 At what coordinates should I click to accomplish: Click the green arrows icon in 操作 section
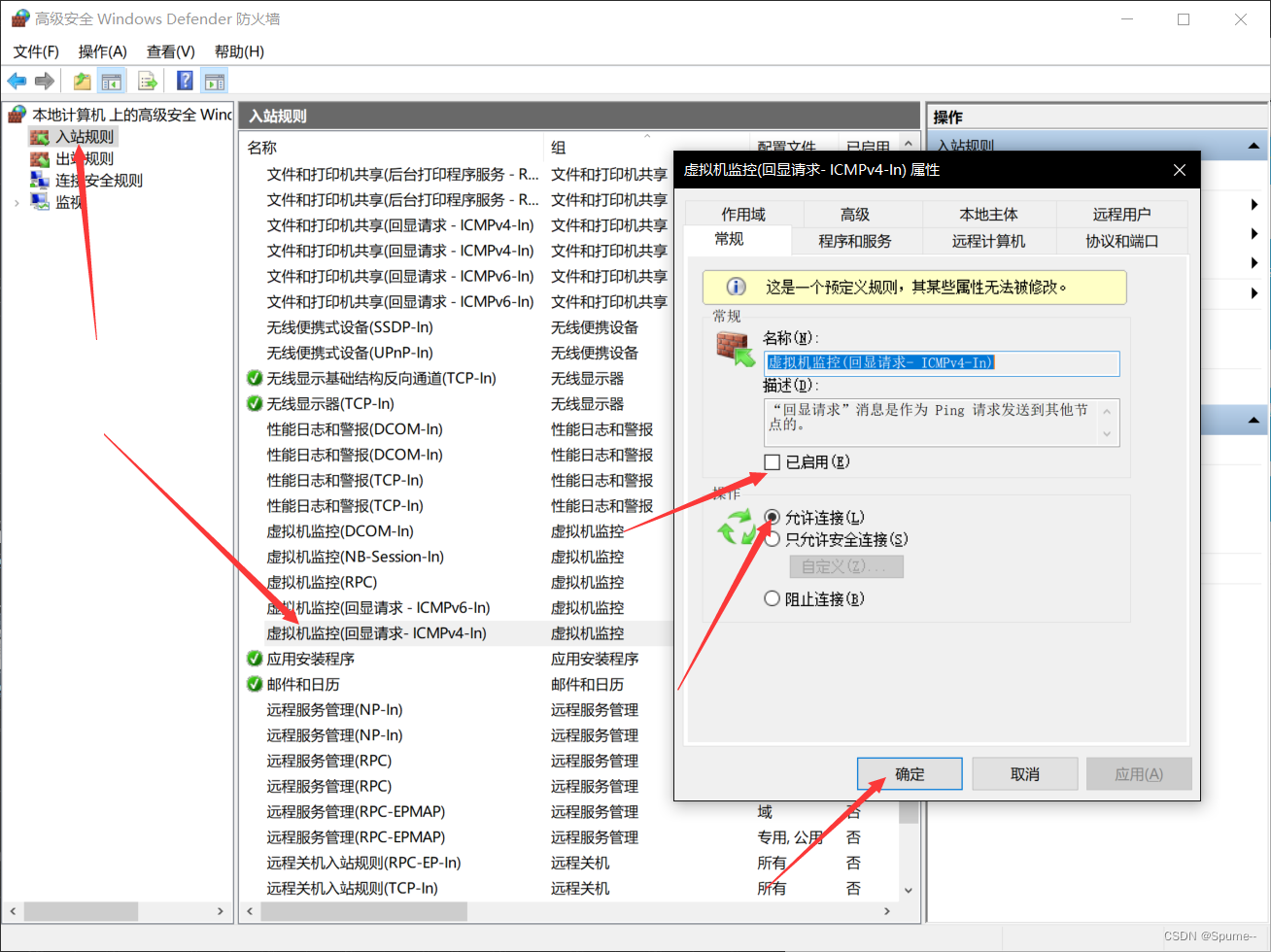(737, 527)
